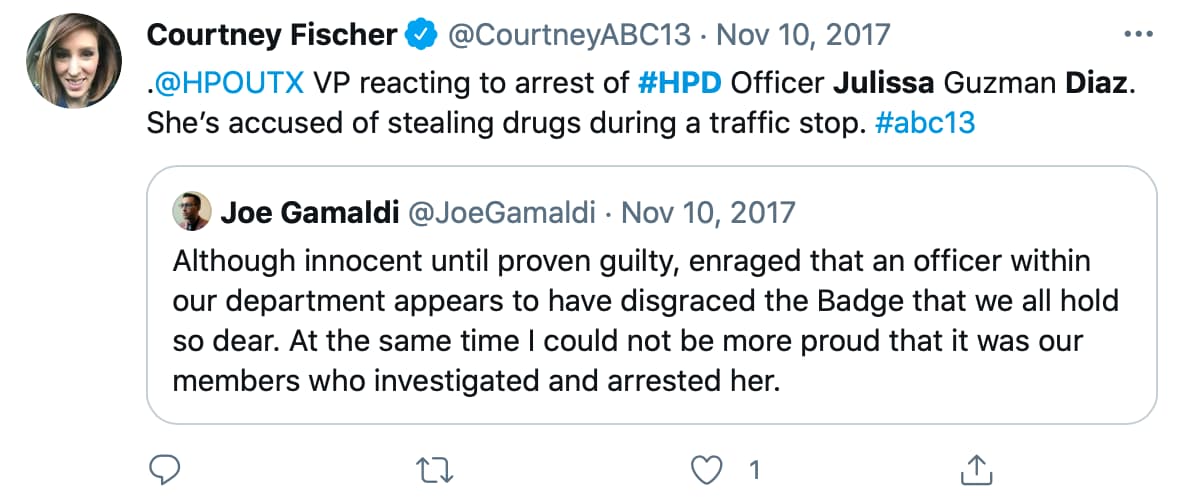Click the share tweet icon
The height and width of the screenshot is (504, 1180).
[976, 468]
